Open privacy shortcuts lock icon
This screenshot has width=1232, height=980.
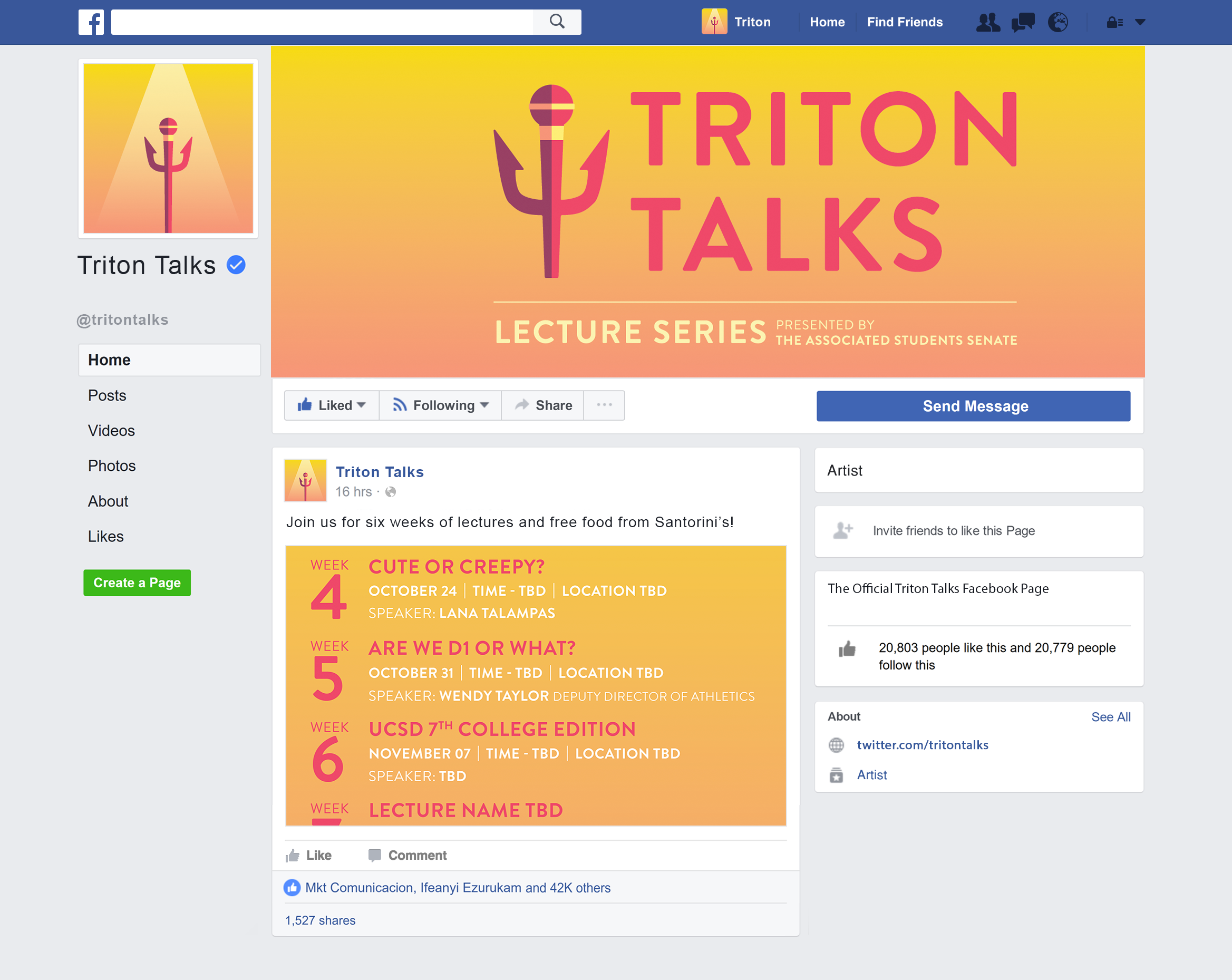(1115, 22)
